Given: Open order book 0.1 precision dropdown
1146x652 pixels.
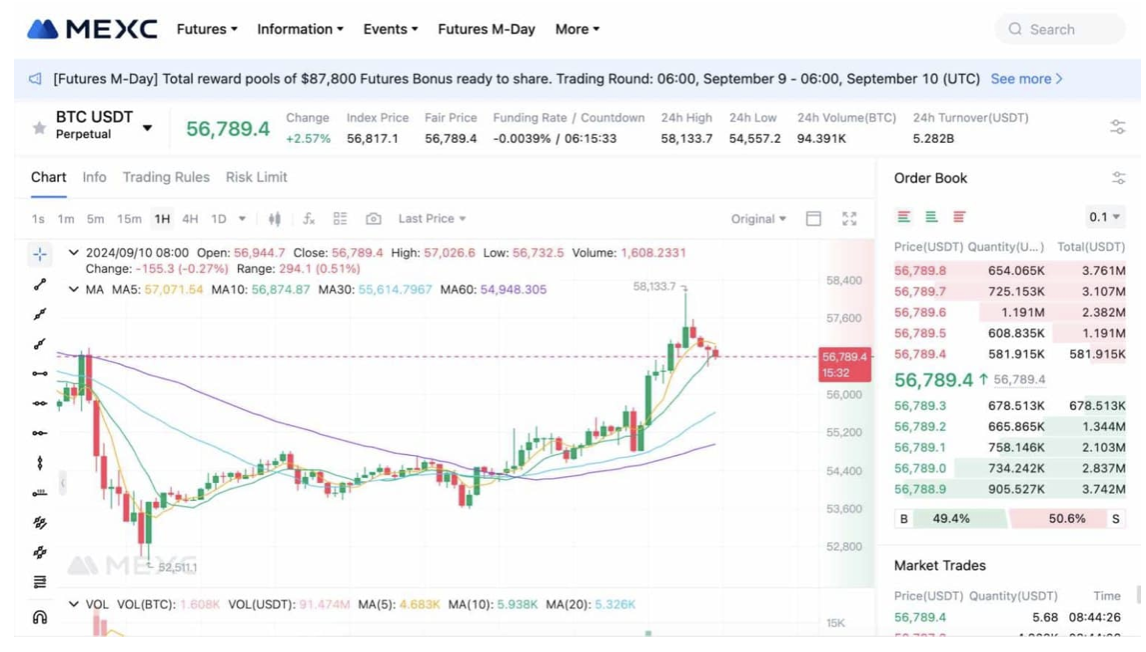Looking at the screenshot, I should tap(1104, 217).
